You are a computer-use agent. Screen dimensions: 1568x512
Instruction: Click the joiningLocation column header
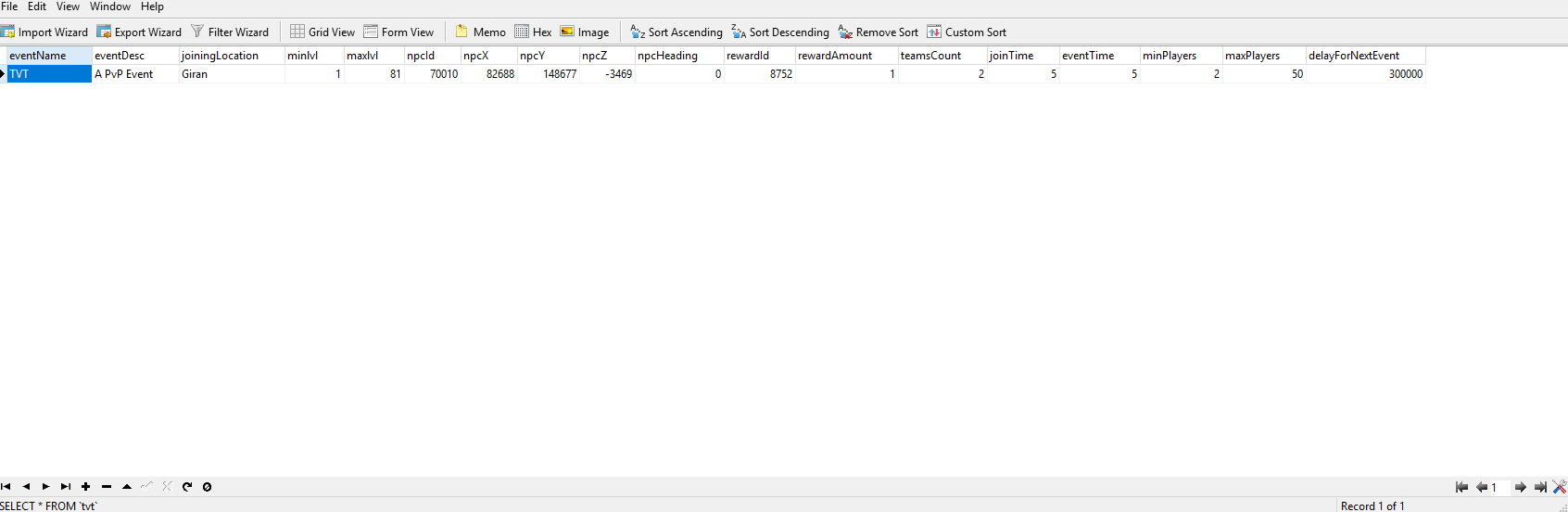[232, 56]
